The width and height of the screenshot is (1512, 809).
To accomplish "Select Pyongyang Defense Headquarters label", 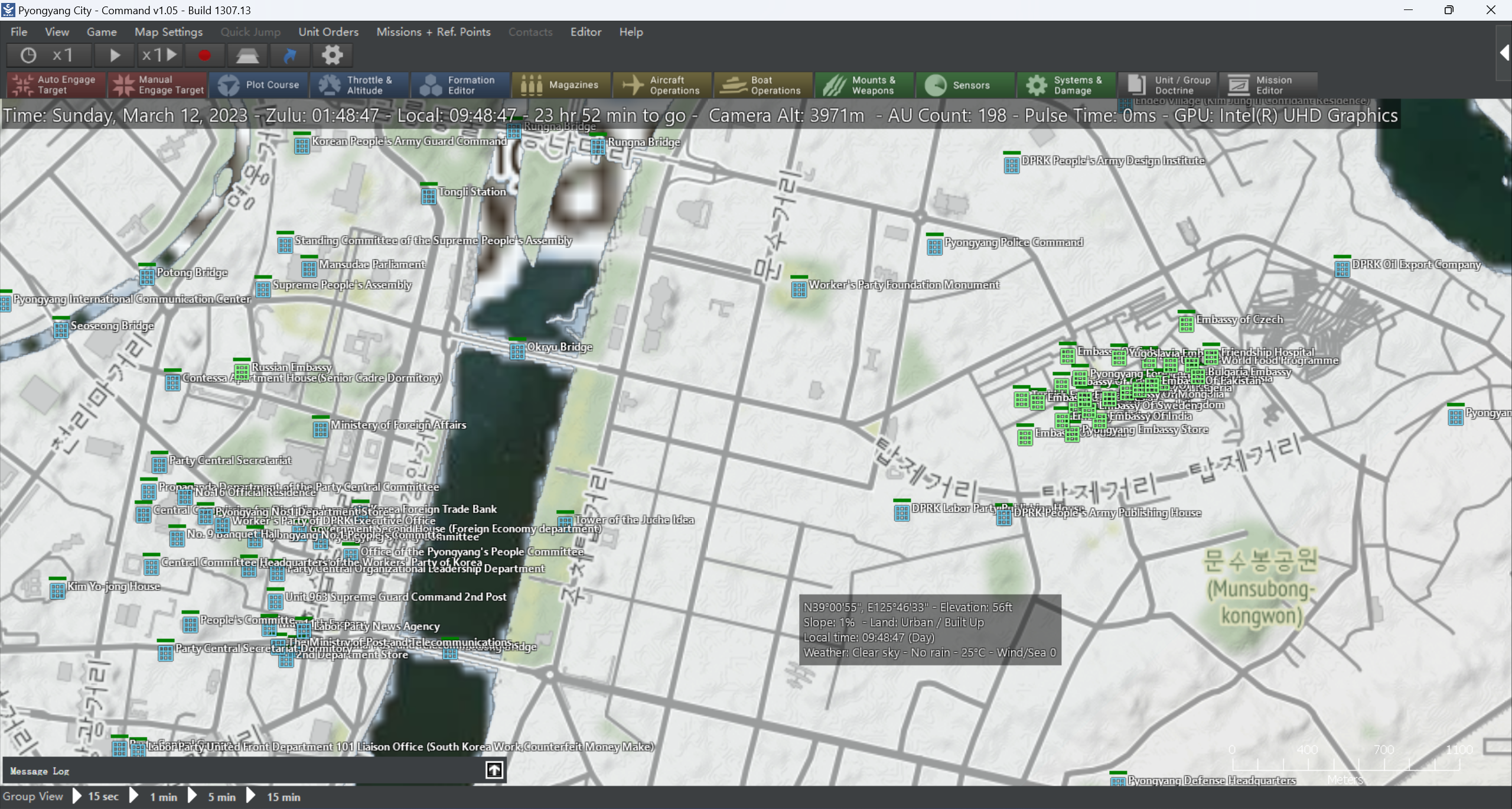I will (x=1211, y=780).
